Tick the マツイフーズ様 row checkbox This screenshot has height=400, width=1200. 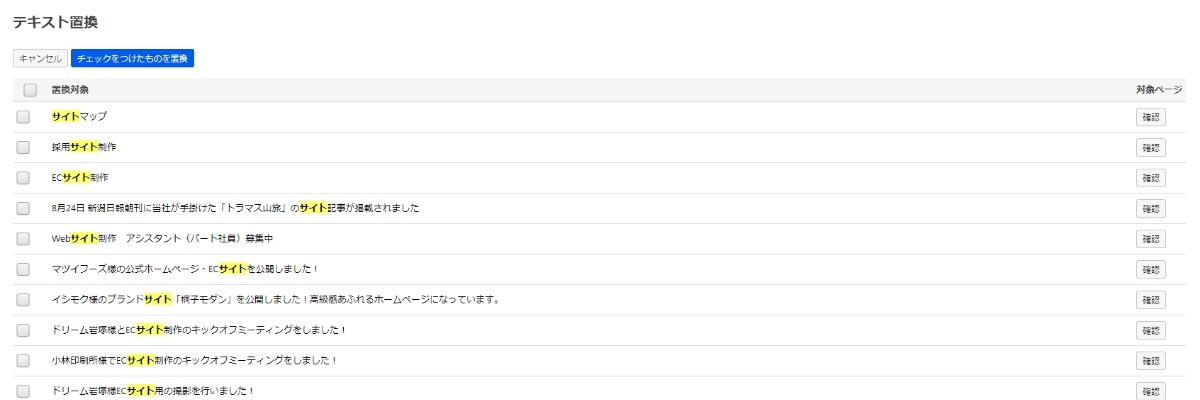tap(23, 269)
